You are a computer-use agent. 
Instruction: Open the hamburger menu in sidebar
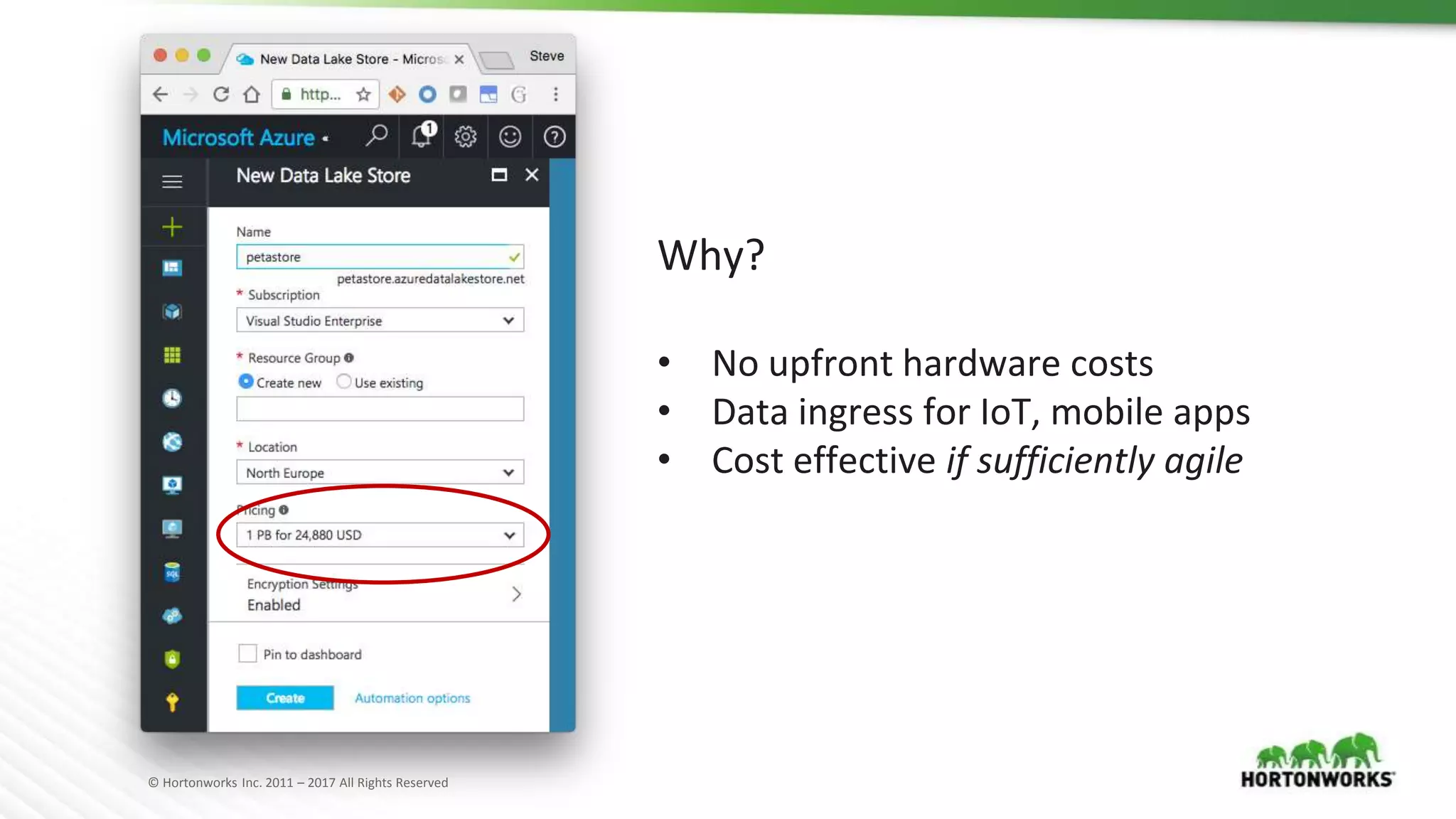(172, 182)
